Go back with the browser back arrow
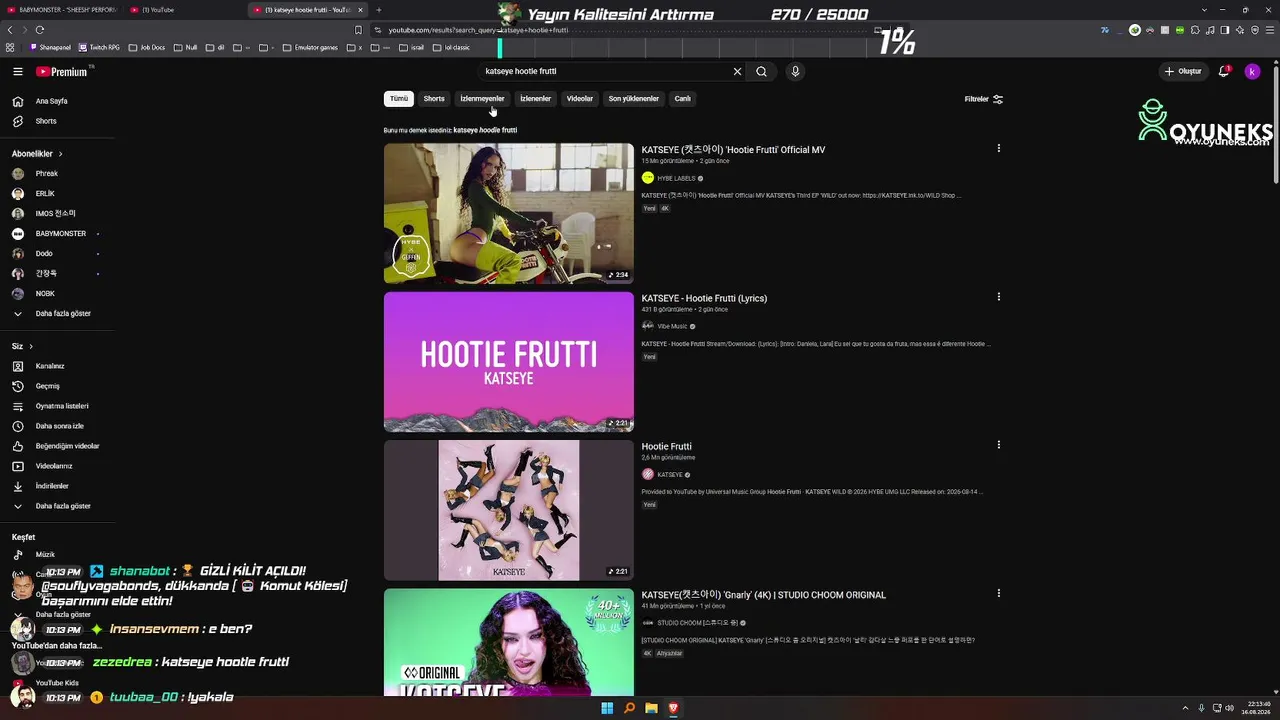The width and height of the screenshot is (1280, 720). pos(10,30)
